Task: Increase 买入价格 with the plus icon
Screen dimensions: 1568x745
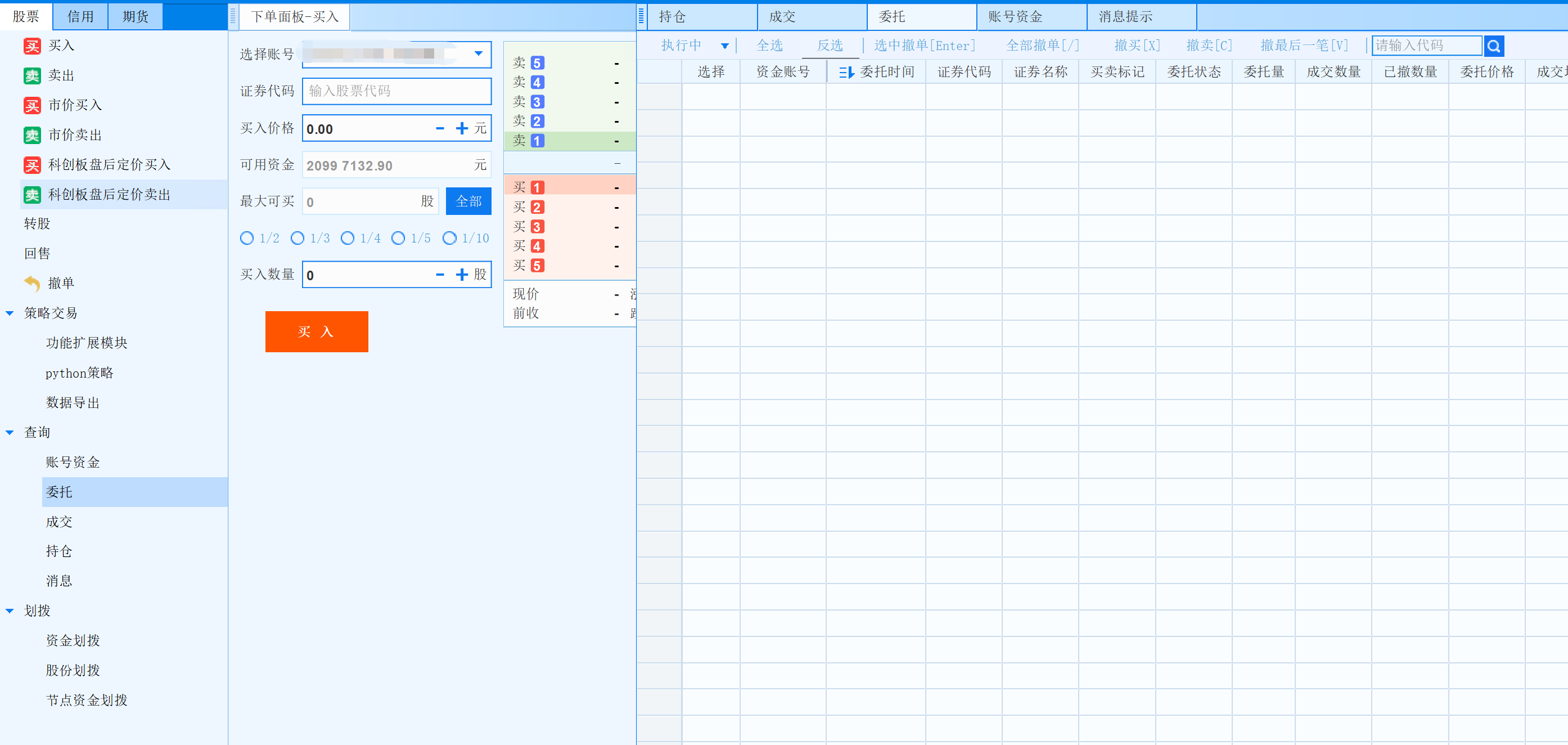Action: pos(462,128)
